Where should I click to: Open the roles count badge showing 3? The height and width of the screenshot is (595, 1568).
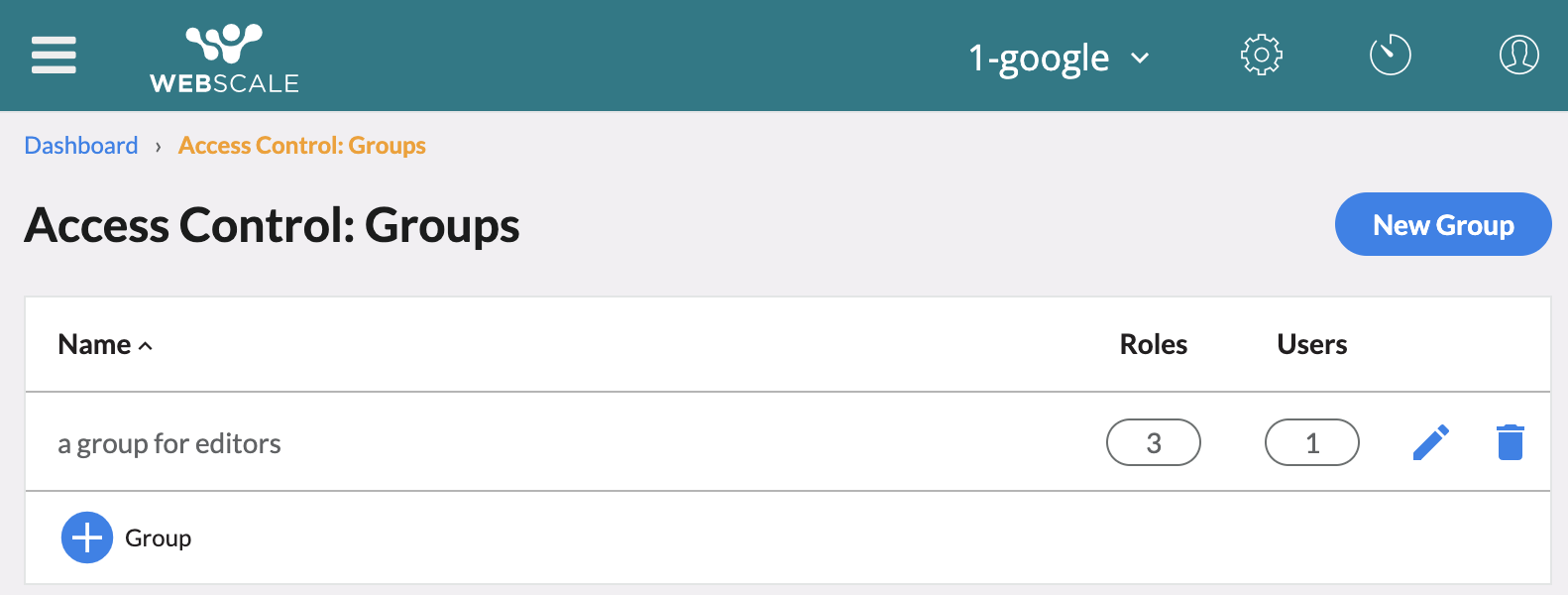(x=1153, y=442)
